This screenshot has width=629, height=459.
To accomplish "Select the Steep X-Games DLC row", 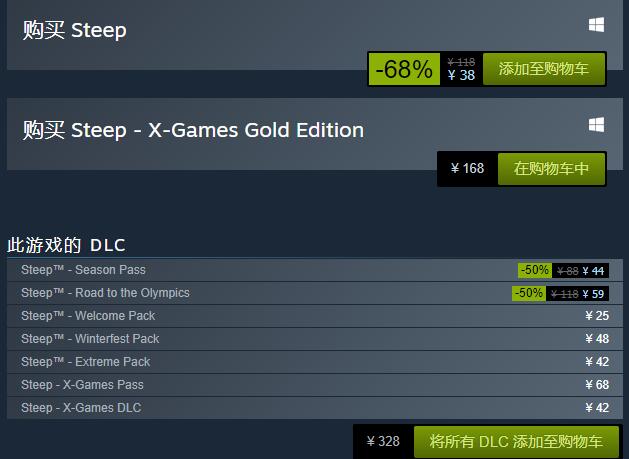I will click(81, 408).
